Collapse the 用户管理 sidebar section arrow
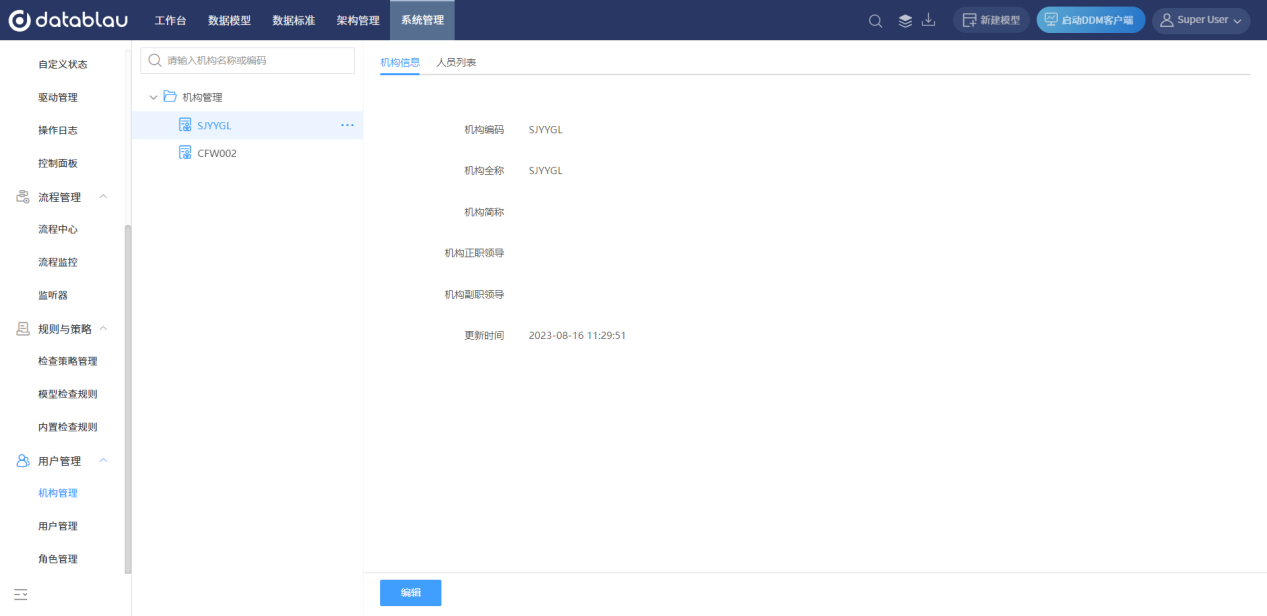The height and width of the screenshot is (616, 1267). click(103, 461)
